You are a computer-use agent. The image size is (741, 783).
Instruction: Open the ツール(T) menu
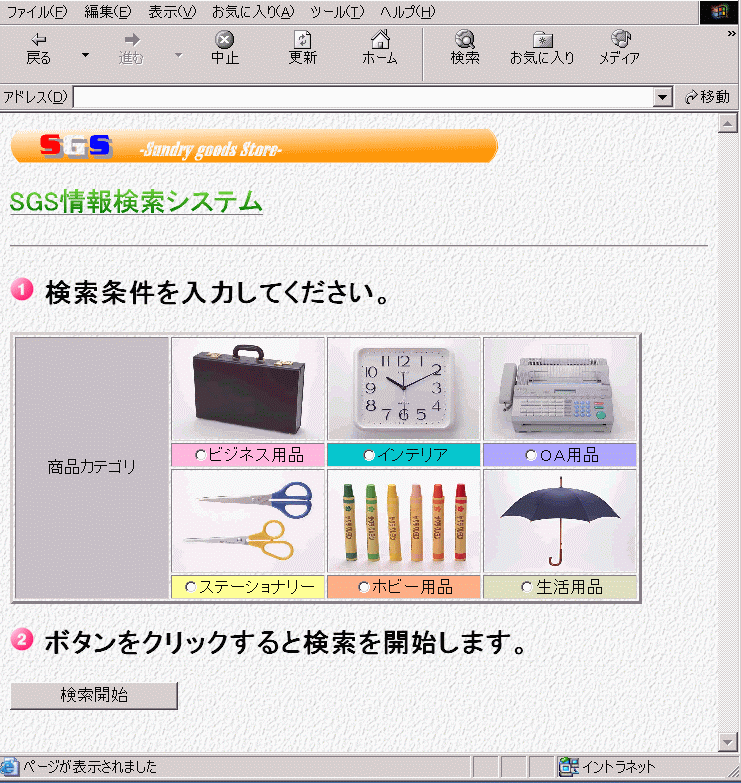(337, 12)
